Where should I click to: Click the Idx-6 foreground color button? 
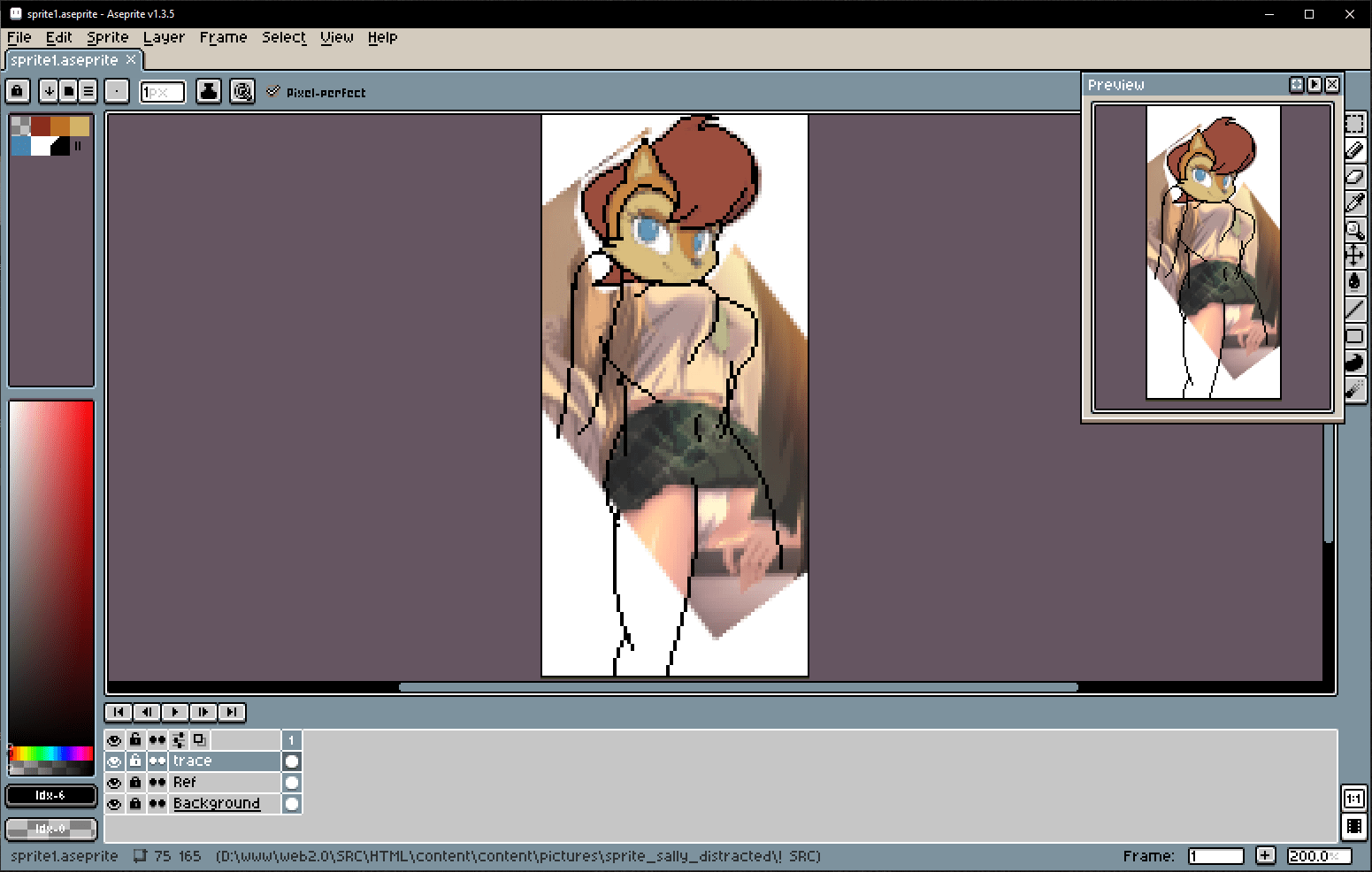pyautogui.click(x=50, y=795)
